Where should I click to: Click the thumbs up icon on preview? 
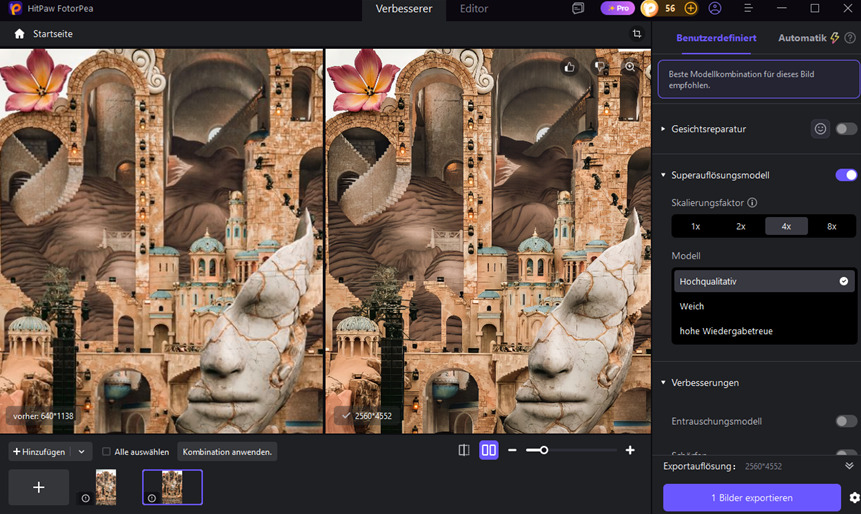569,67
